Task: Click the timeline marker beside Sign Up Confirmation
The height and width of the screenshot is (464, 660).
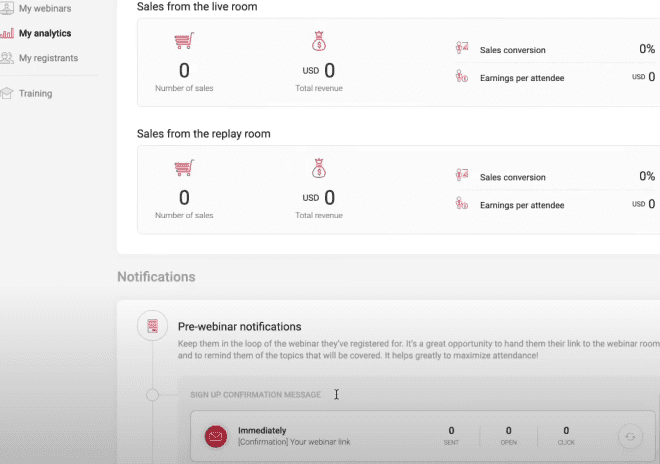Action: 152,395
